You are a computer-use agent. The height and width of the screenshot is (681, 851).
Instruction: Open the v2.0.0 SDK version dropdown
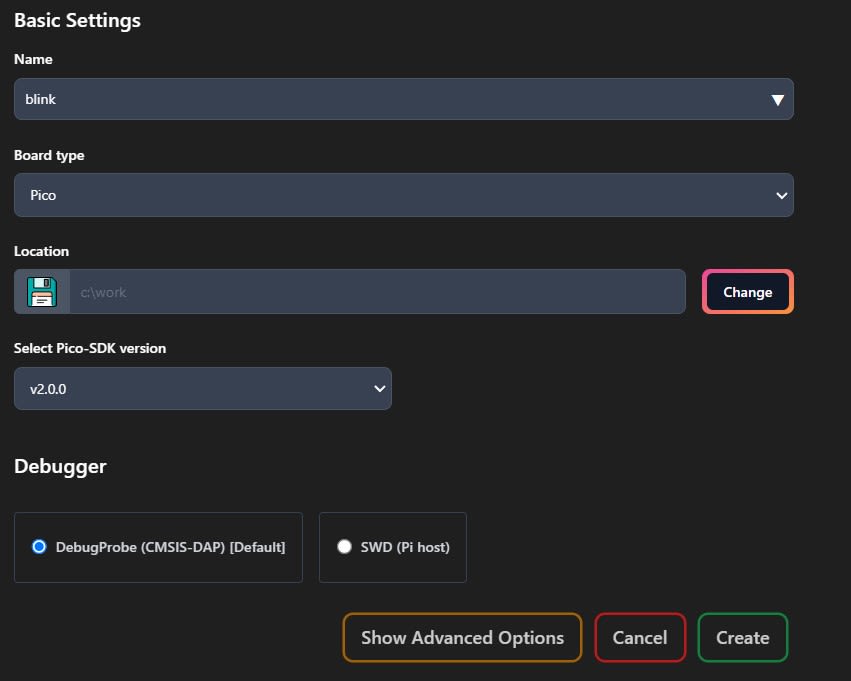pyautogui.click(x=202, y=389)
